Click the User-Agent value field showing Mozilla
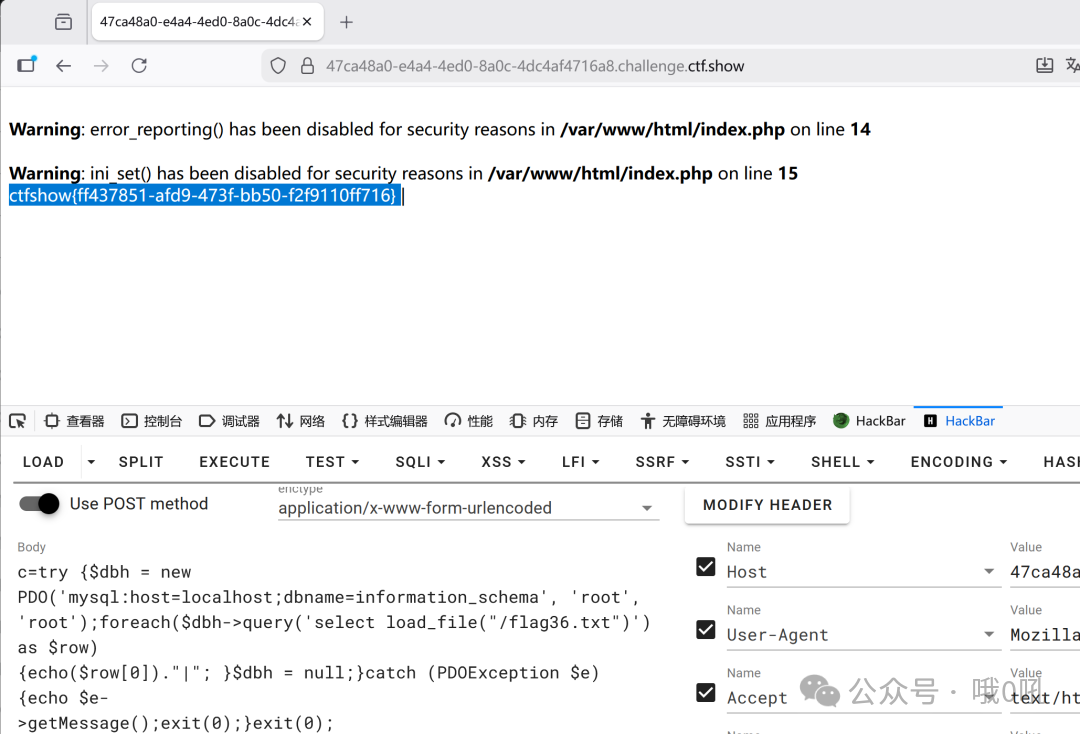This screenshot has height=734, width=1080. 1045,635
